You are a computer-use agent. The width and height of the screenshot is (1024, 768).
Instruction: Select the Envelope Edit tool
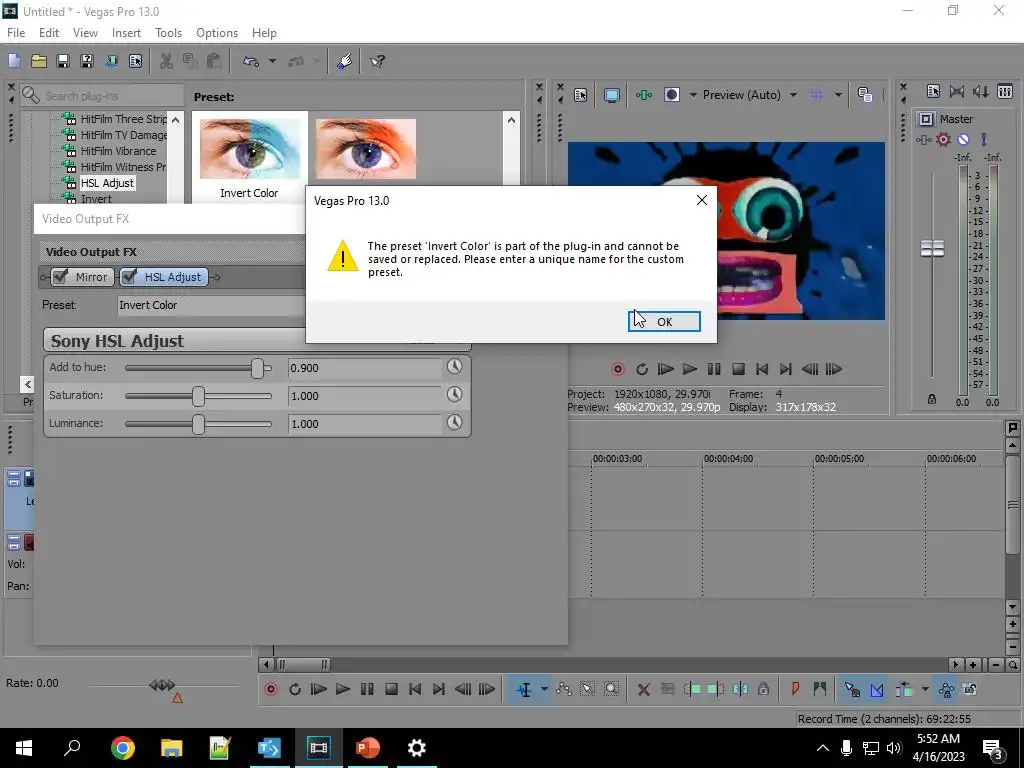point(564,690)
